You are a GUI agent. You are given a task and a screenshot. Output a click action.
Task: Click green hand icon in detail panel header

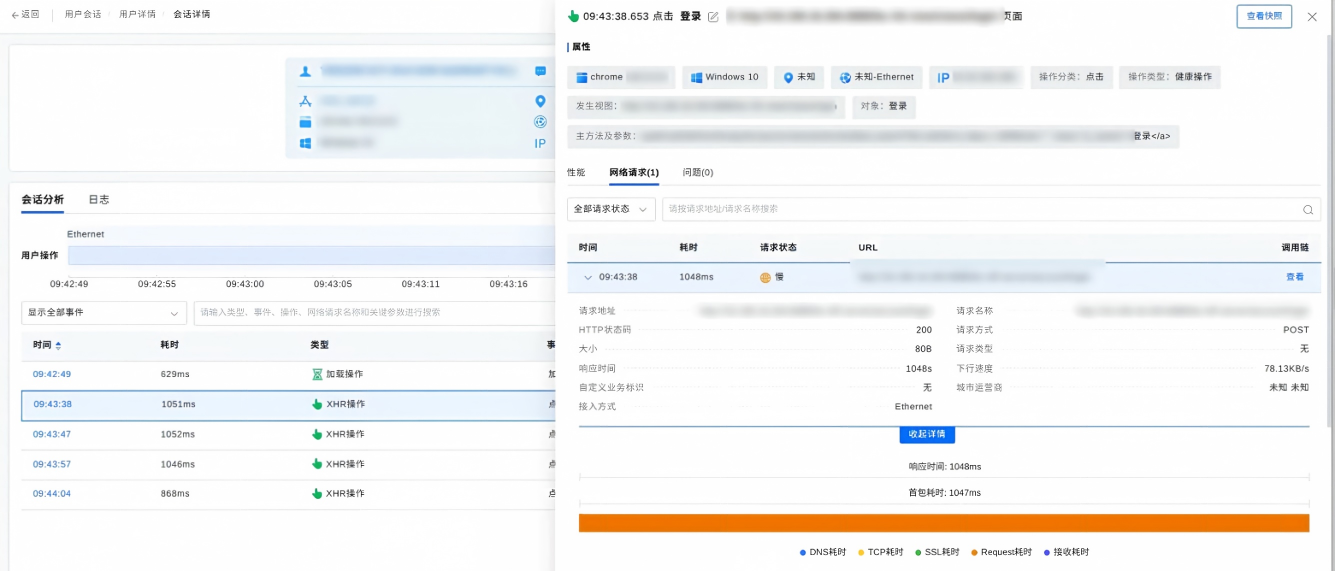click(573, 16)
